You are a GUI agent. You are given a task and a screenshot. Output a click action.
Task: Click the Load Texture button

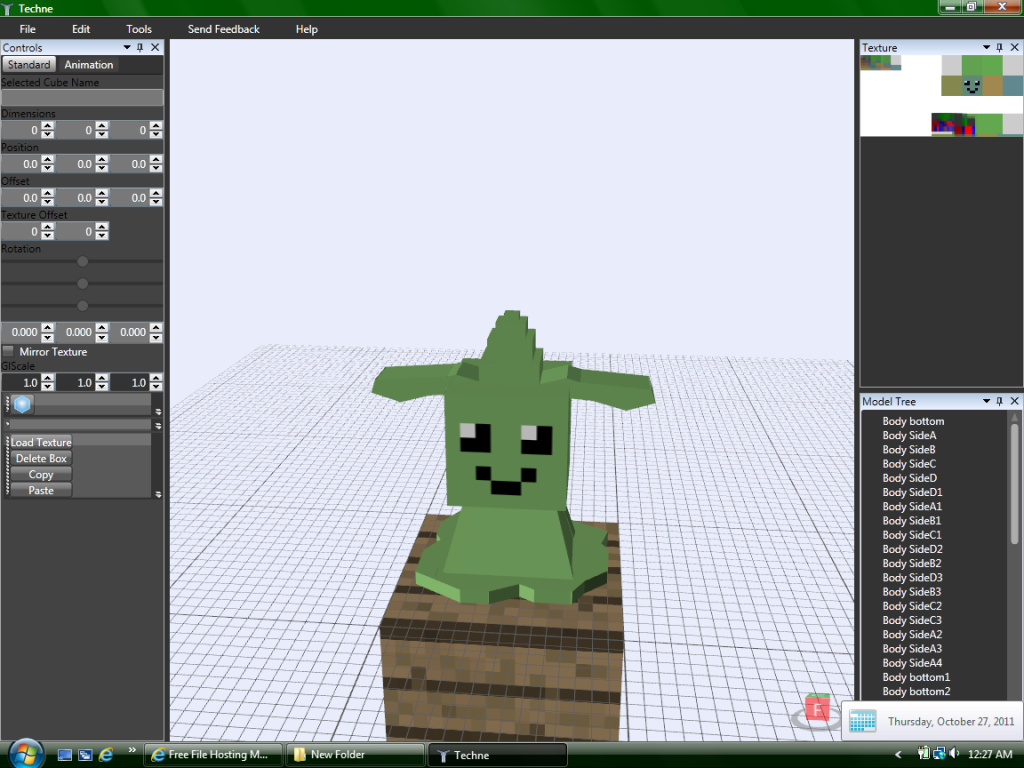coord(40,442)
